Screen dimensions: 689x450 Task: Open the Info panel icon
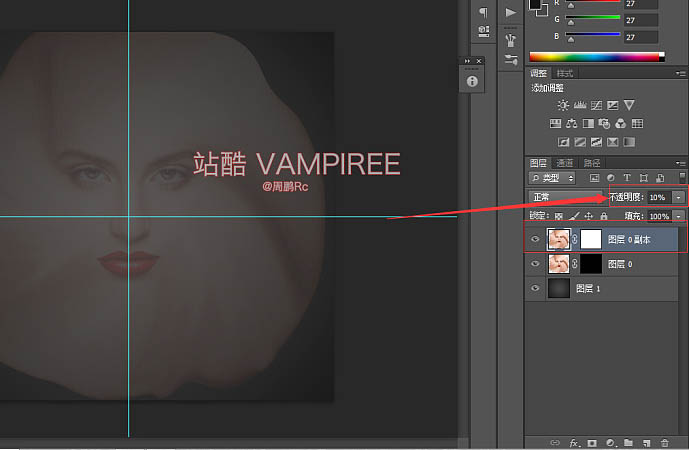[472, 81]
